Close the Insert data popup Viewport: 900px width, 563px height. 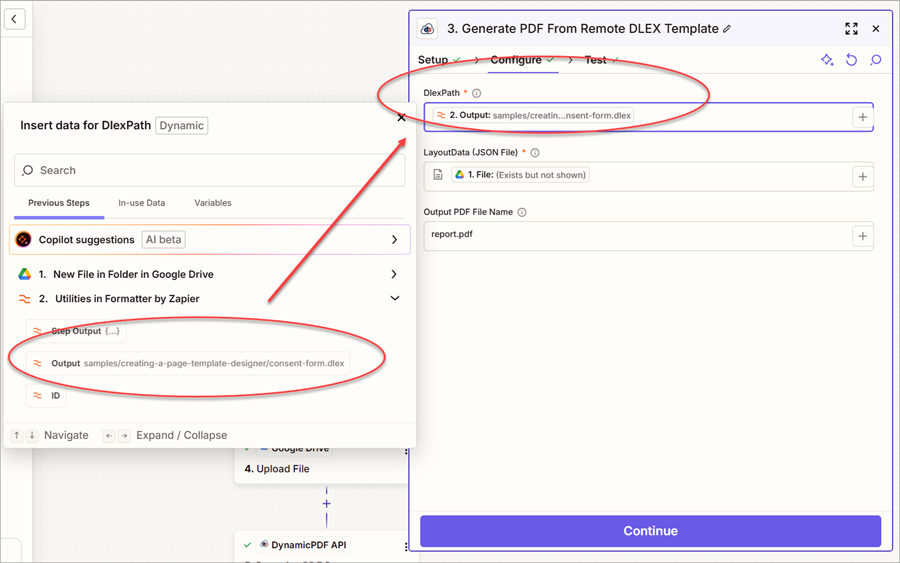(x=401, y=118)
